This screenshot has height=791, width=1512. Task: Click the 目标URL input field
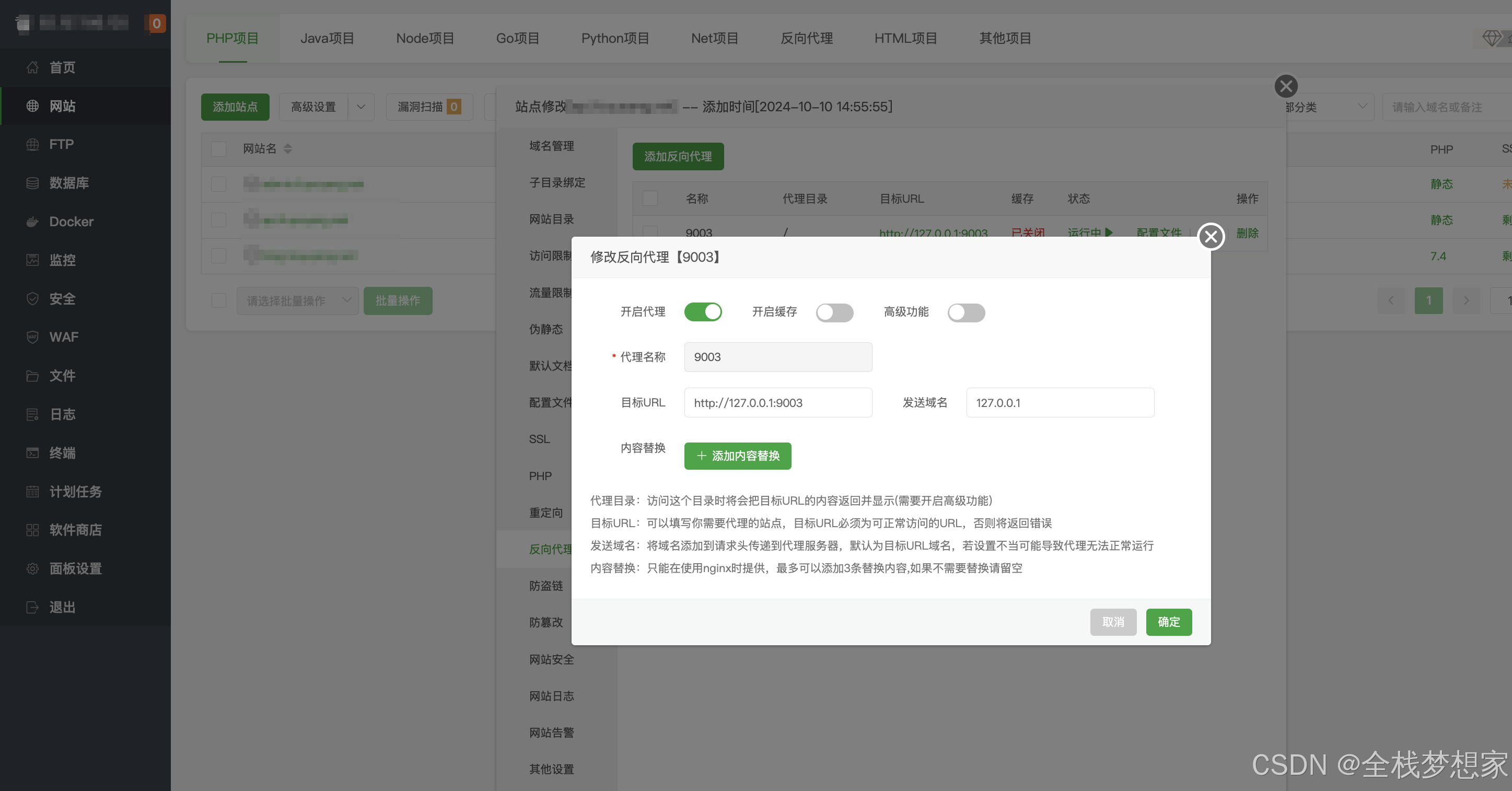(778, 402)
